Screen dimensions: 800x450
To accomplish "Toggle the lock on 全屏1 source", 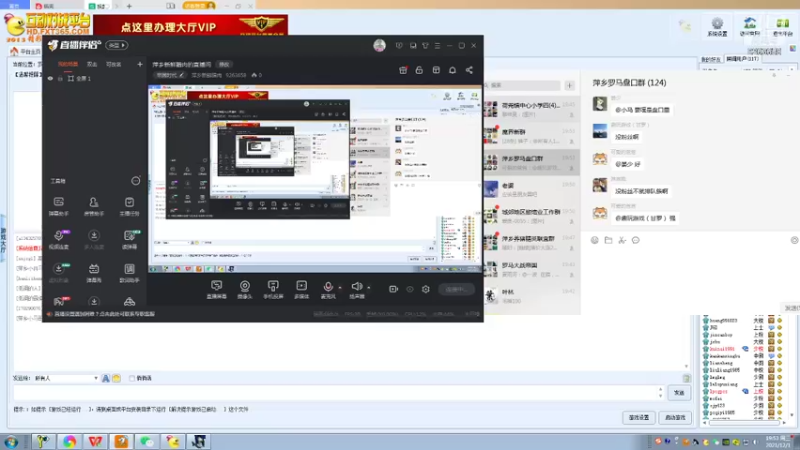I will pos(60,79).
